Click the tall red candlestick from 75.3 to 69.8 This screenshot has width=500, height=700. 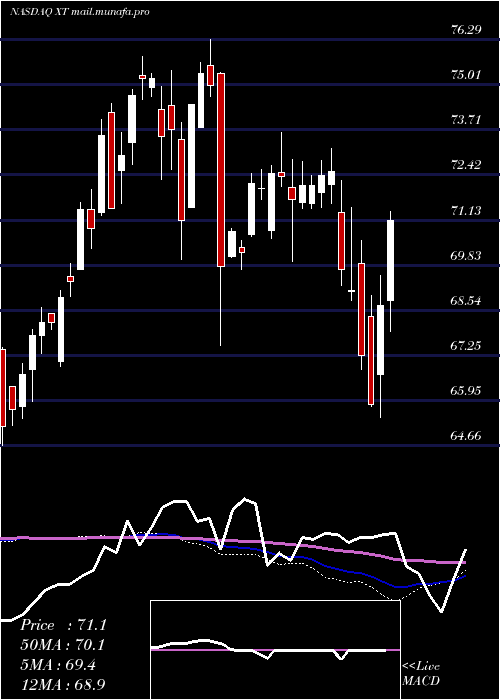click(x=221, y=170)
